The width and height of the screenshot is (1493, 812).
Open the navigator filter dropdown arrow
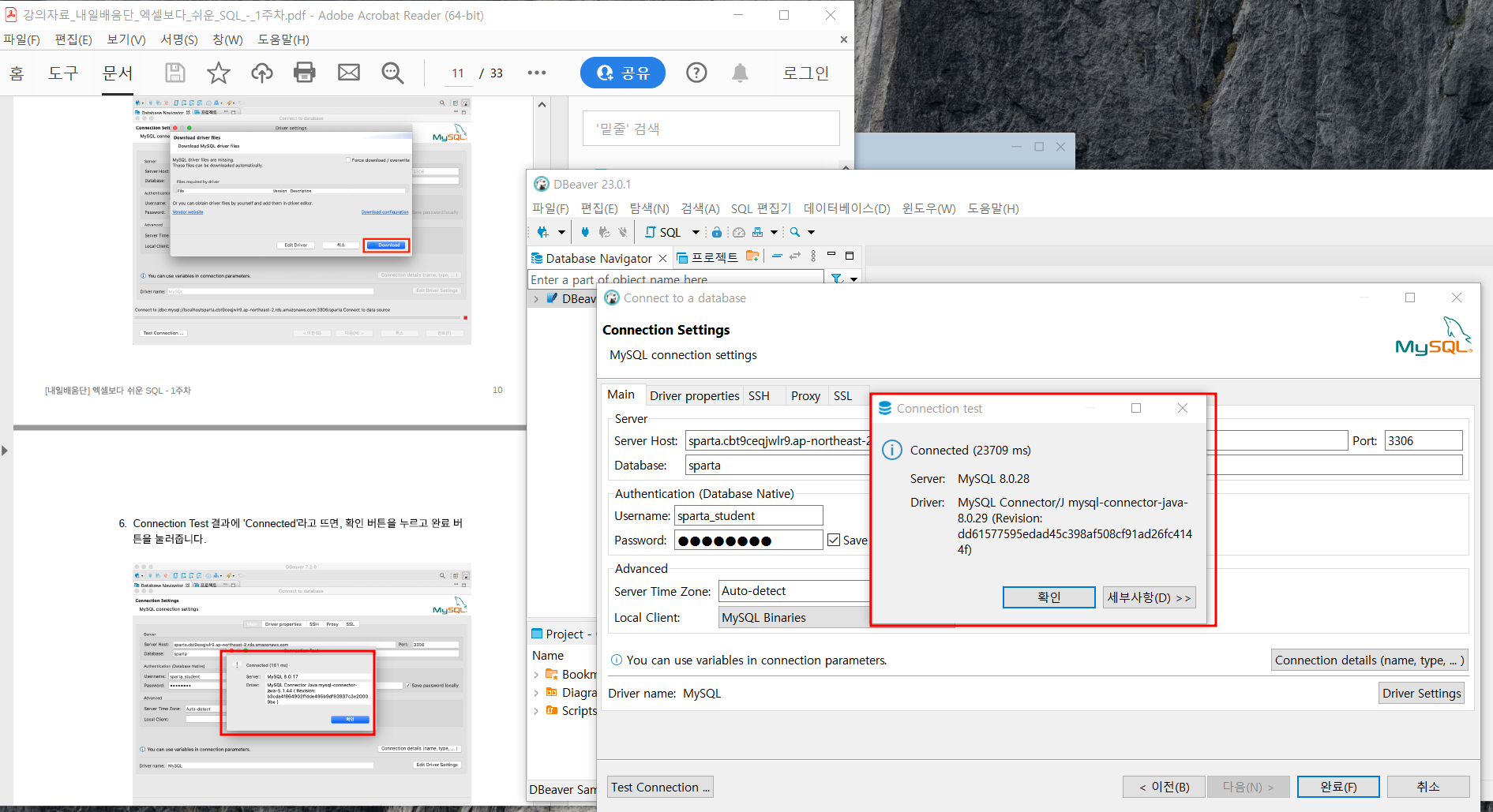(x=853, y=279)
